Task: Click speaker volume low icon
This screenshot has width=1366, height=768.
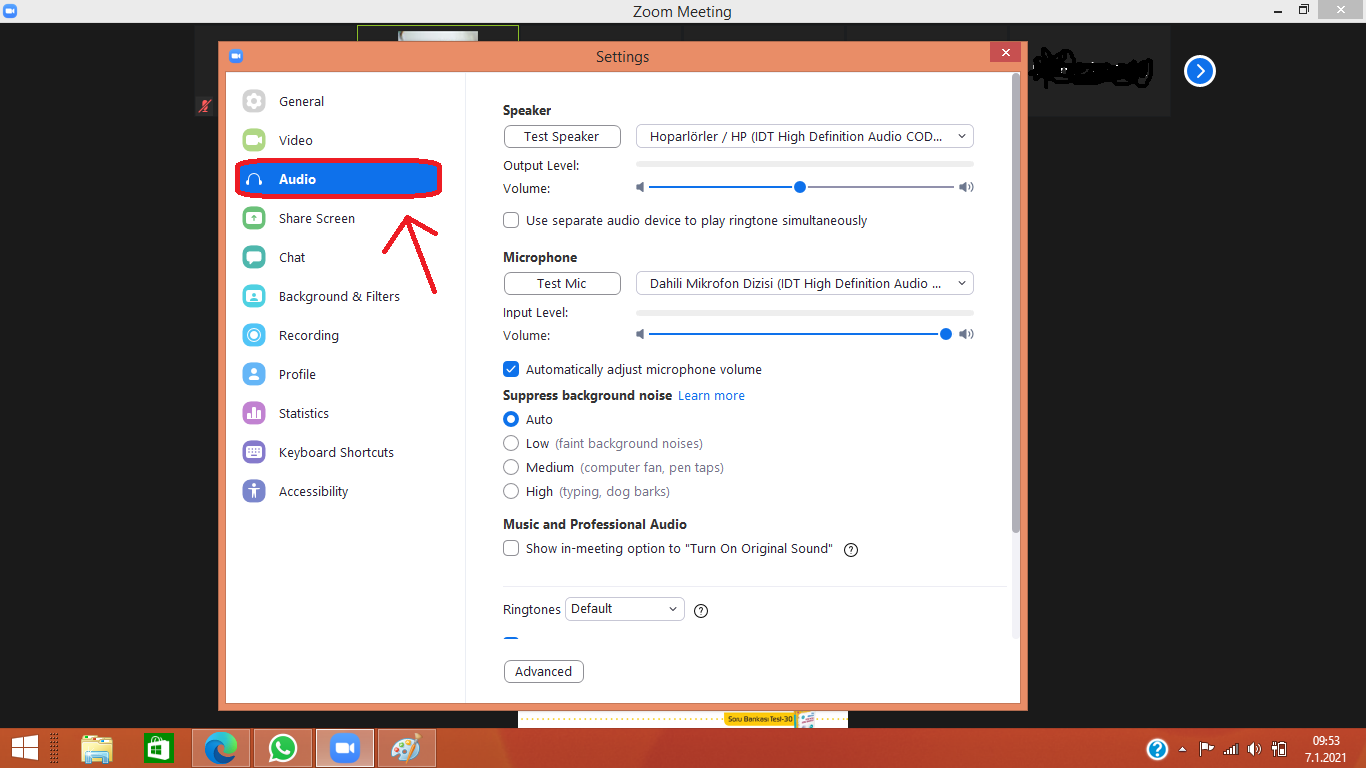Action: (x=641, y=187)
